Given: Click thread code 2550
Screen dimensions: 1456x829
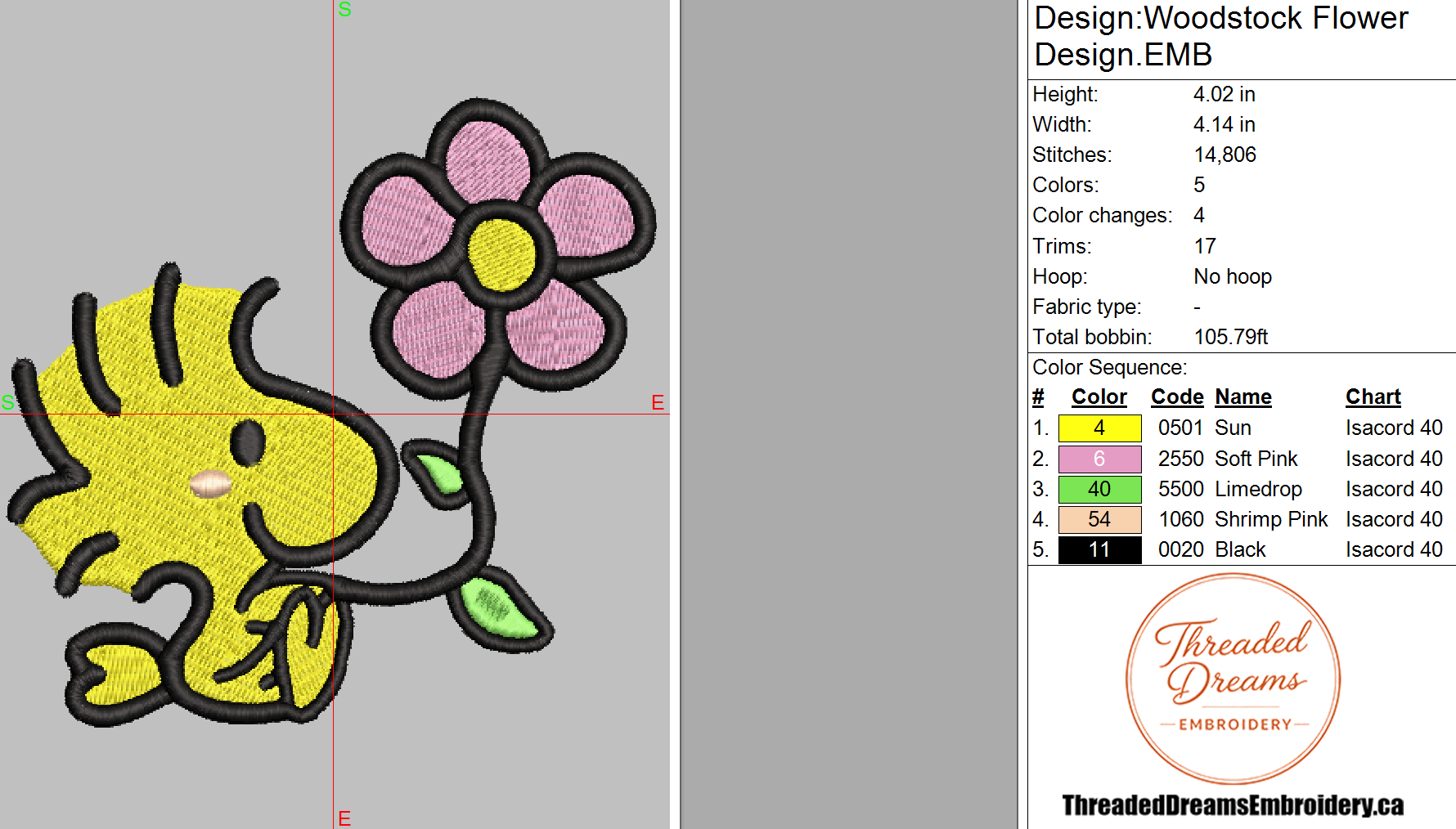Looking at the screenshot, I should coord(1180,459).
